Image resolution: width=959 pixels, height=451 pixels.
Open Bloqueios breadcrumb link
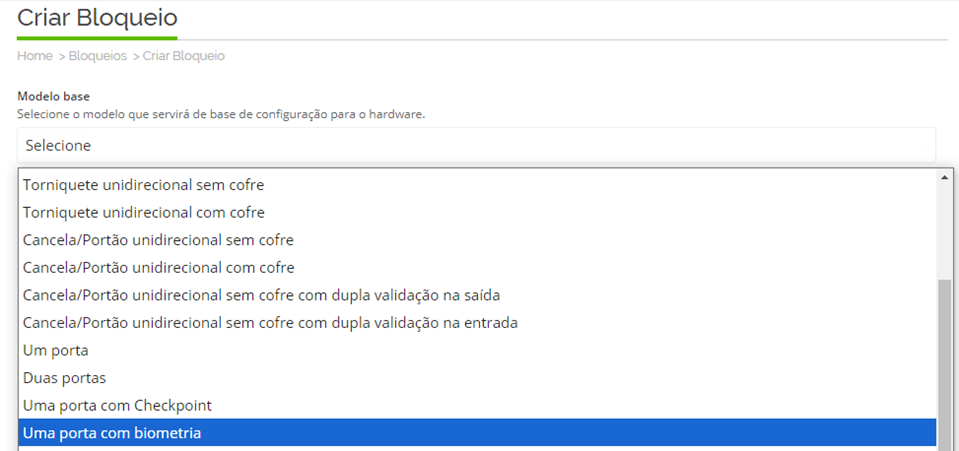[x=97, y=56]
